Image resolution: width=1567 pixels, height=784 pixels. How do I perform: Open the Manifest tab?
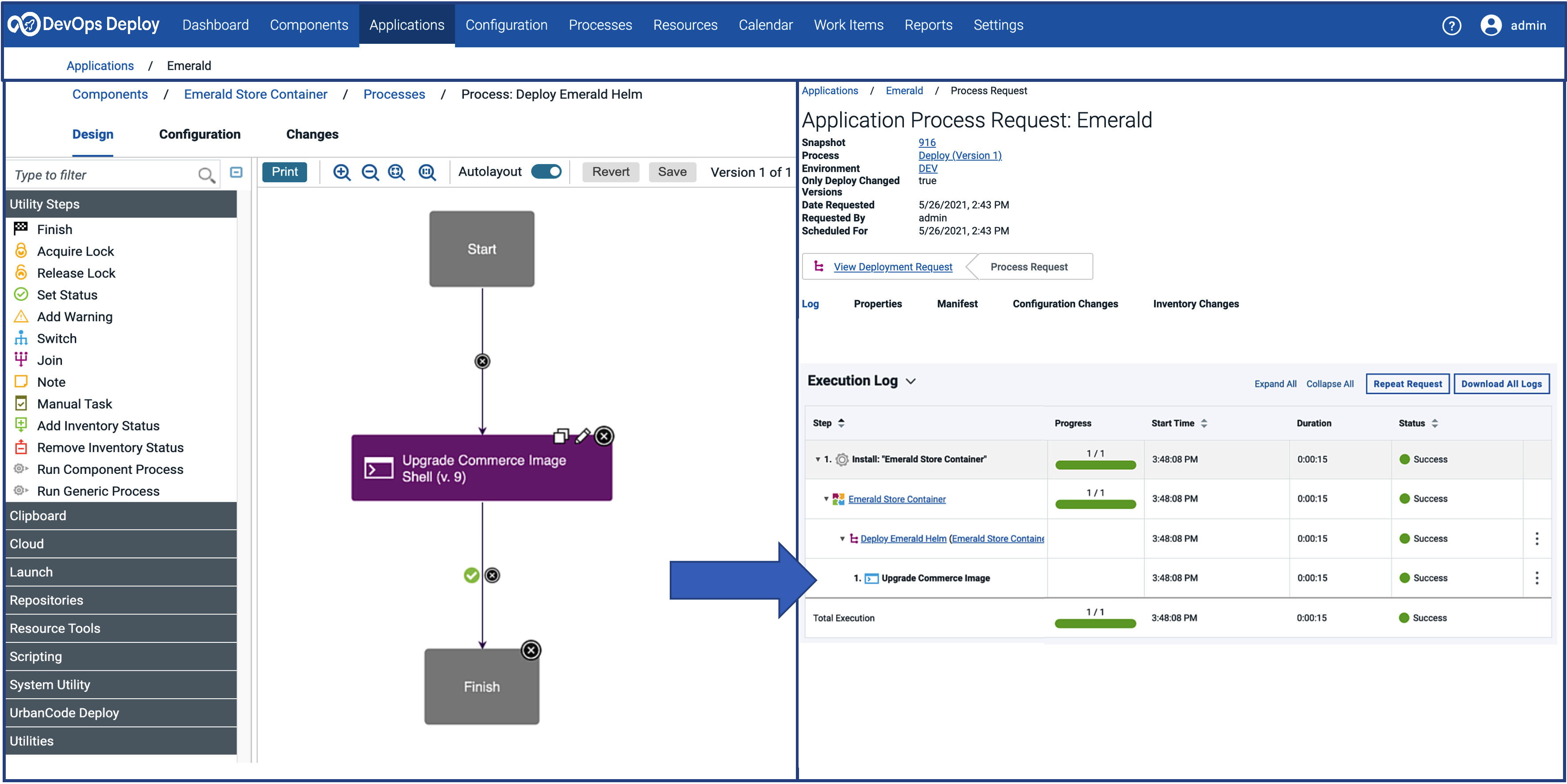(x=957, y=304)
